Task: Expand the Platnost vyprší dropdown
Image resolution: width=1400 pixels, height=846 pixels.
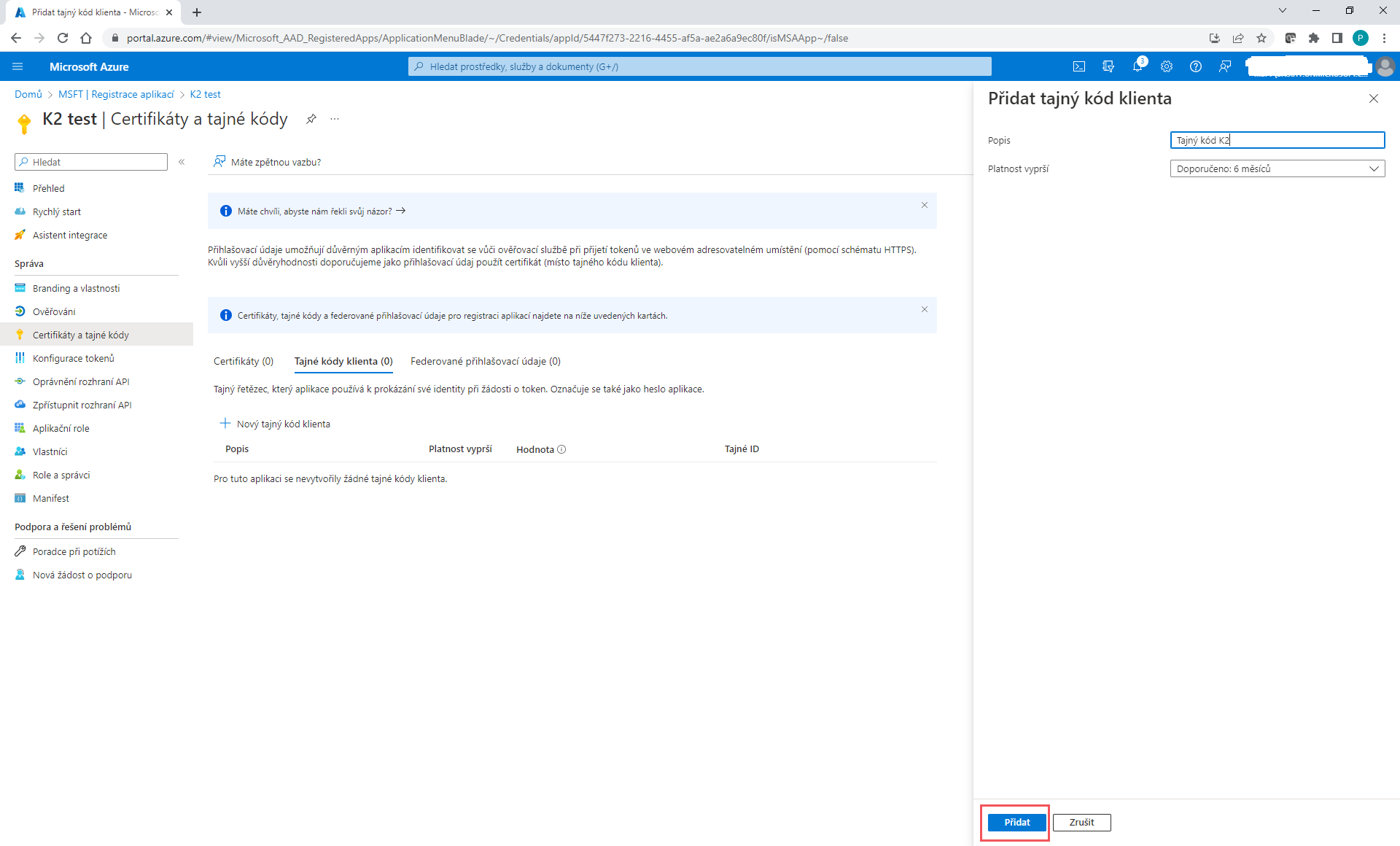Action: click(x=1277, y=168)
